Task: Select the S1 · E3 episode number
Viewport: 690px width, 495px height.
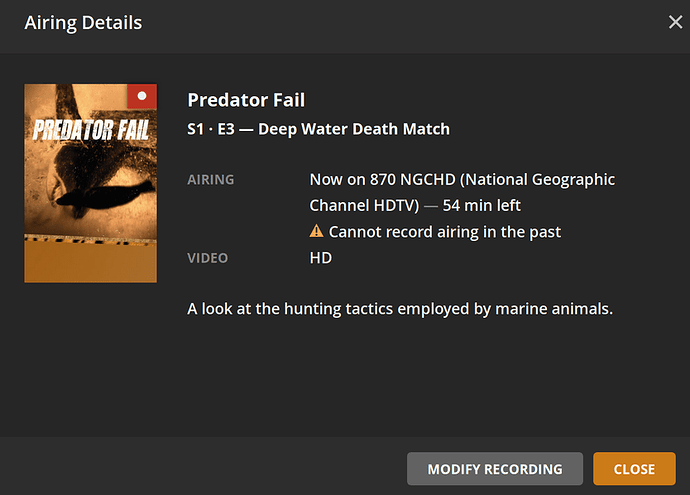Action: pos(213,129)
